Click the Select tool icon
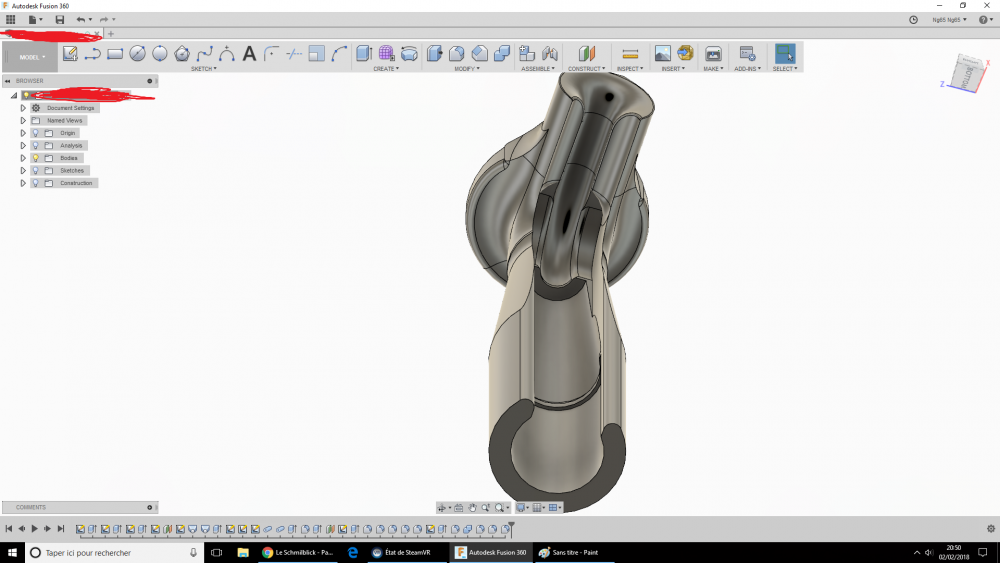1000x563 pixels. (x=785, y=54)
